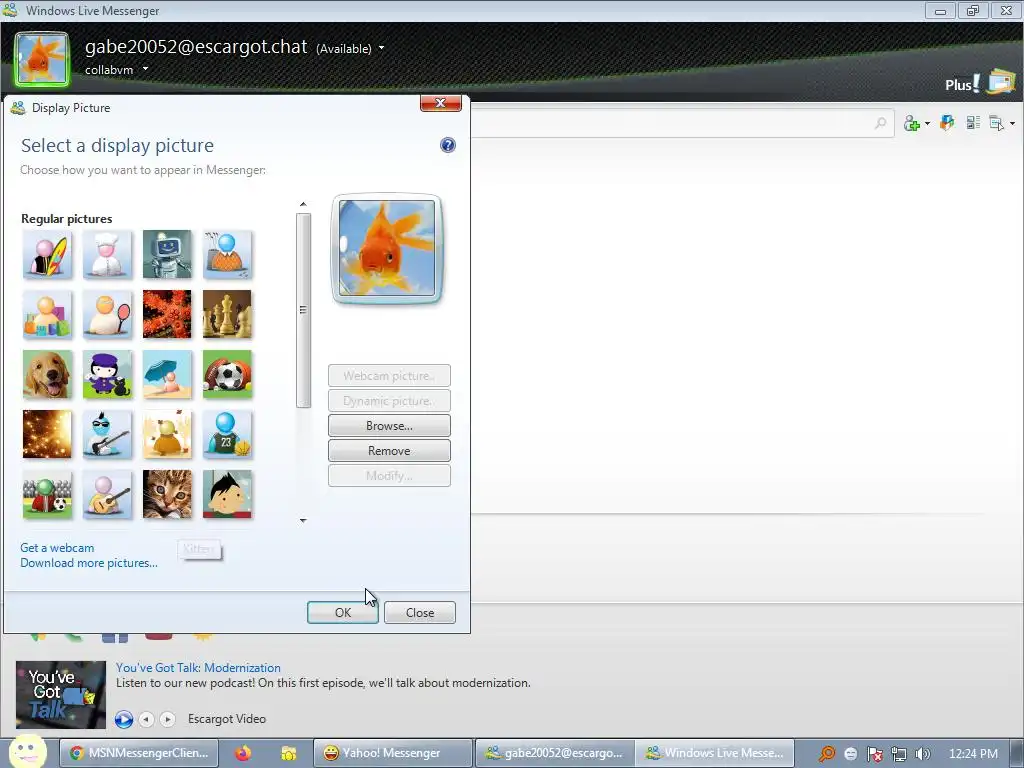The height and width of the screenshot is (768, 1024).
Task: Choose the golden retriever dog picture
Action: click(x=48, y=374)
